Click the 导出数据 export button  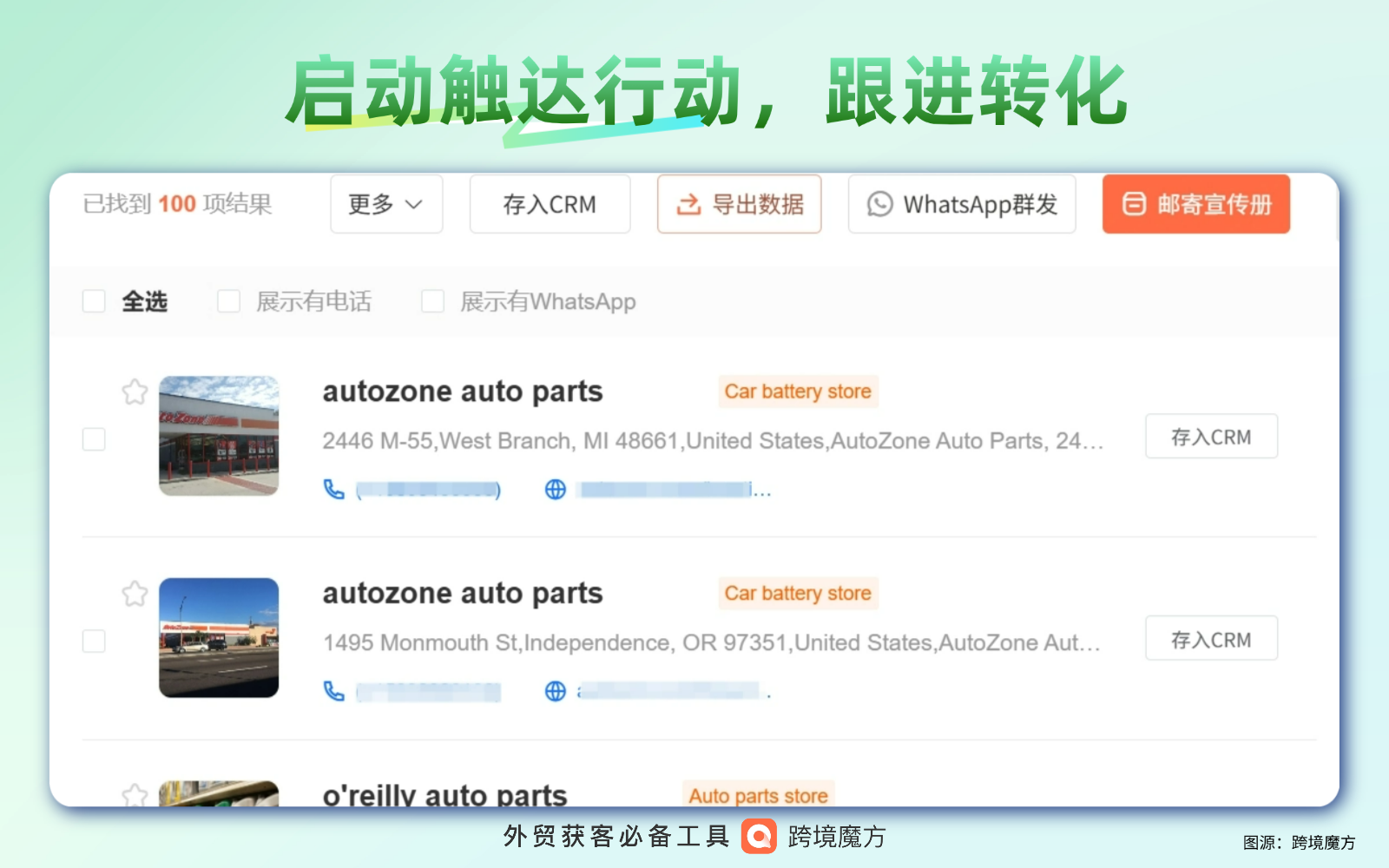pyautogui.click(x=739, y=205)
